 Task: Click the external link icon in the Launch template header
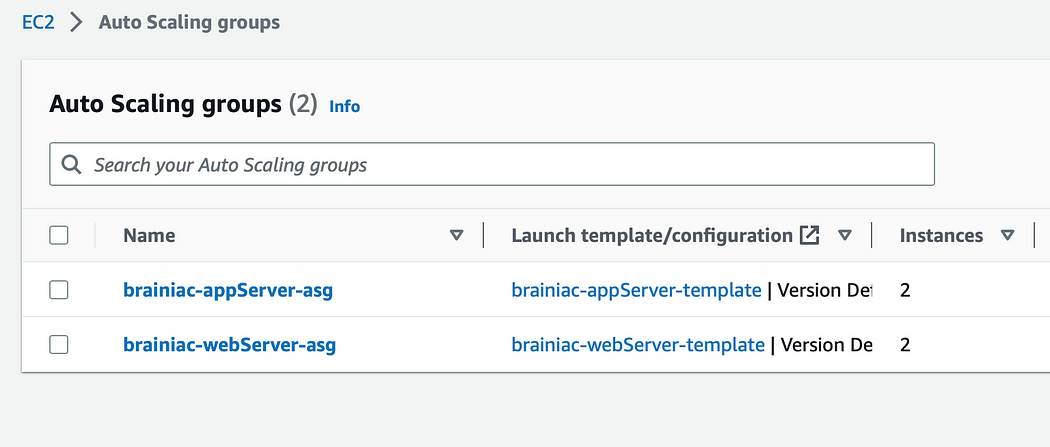tap(810, 236)
